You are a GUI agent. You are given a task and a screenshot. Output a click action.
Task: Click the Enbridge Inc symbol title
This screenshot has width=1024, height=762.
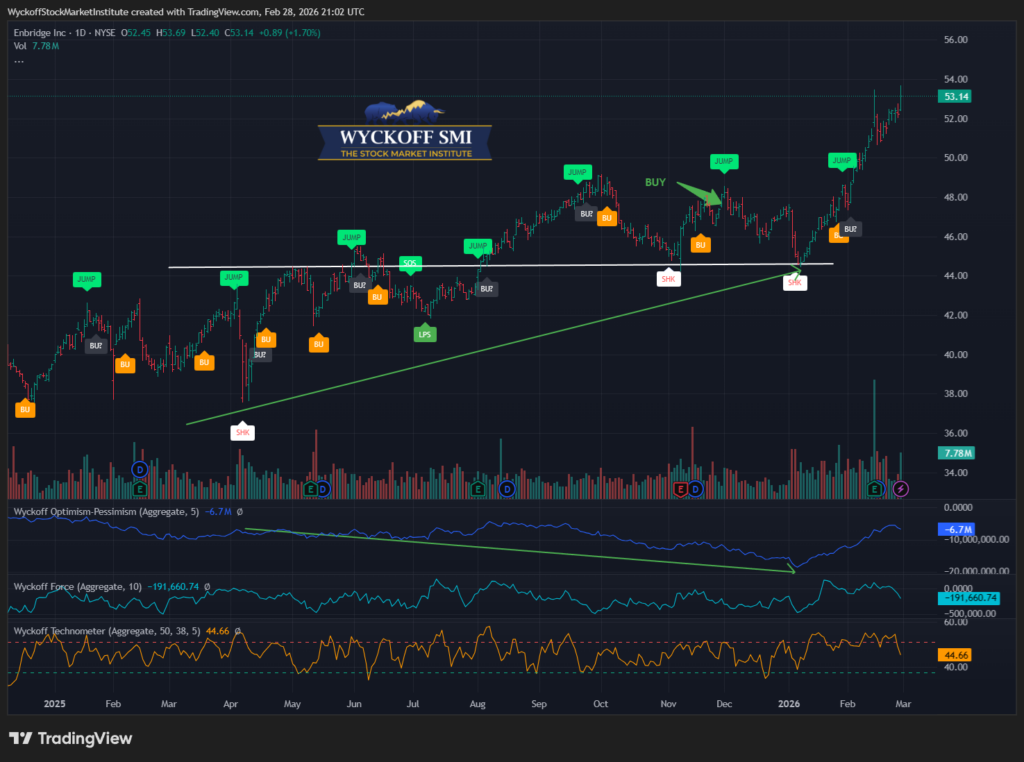(42, 33)
